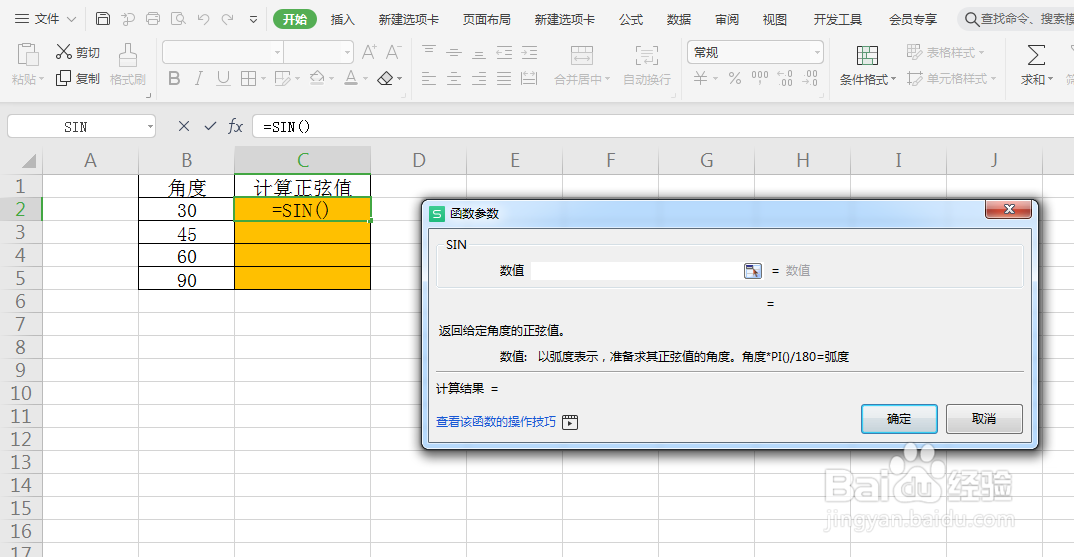Align text left
This screenshot has height=557, width=1074.
[429, 79]
